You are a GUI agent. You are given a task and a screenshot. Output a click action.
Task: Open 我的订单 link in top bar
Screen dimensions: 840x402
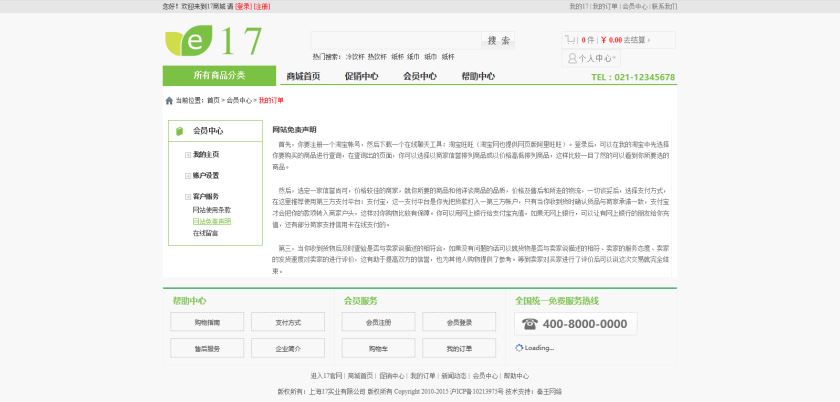(x=604, y=6)
